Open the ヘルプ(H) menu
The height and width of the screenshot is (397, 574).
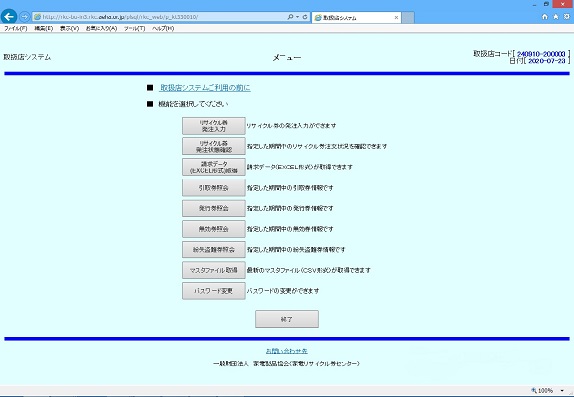(163, 29)
